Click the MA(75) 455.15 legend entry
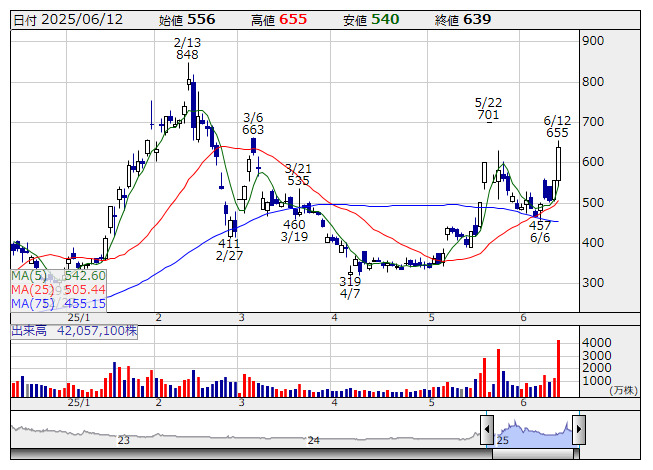Viewport: 653px width, 470px height. (58, 304)
